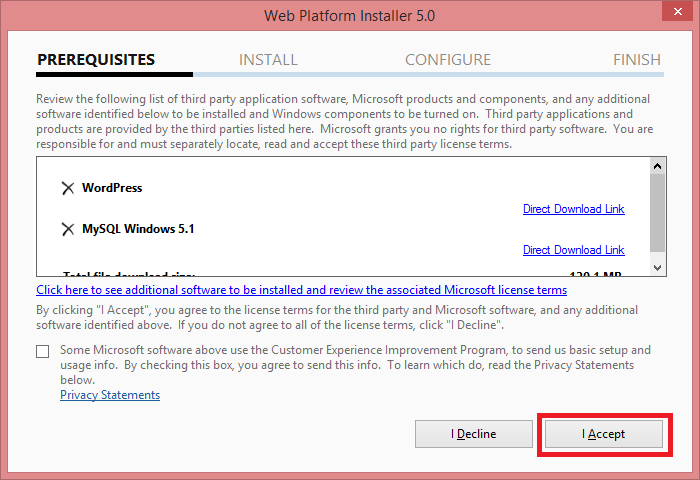Viewport: 700px width, 480px height.
Task: Select the INSTALL step tab
Action: coord(268,59)
